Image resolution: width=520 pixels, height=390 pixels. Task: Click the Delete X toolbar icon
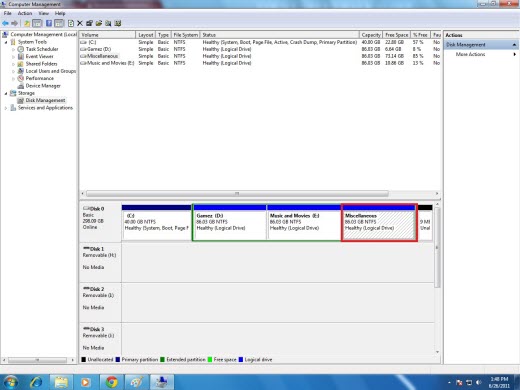[80, 23]
